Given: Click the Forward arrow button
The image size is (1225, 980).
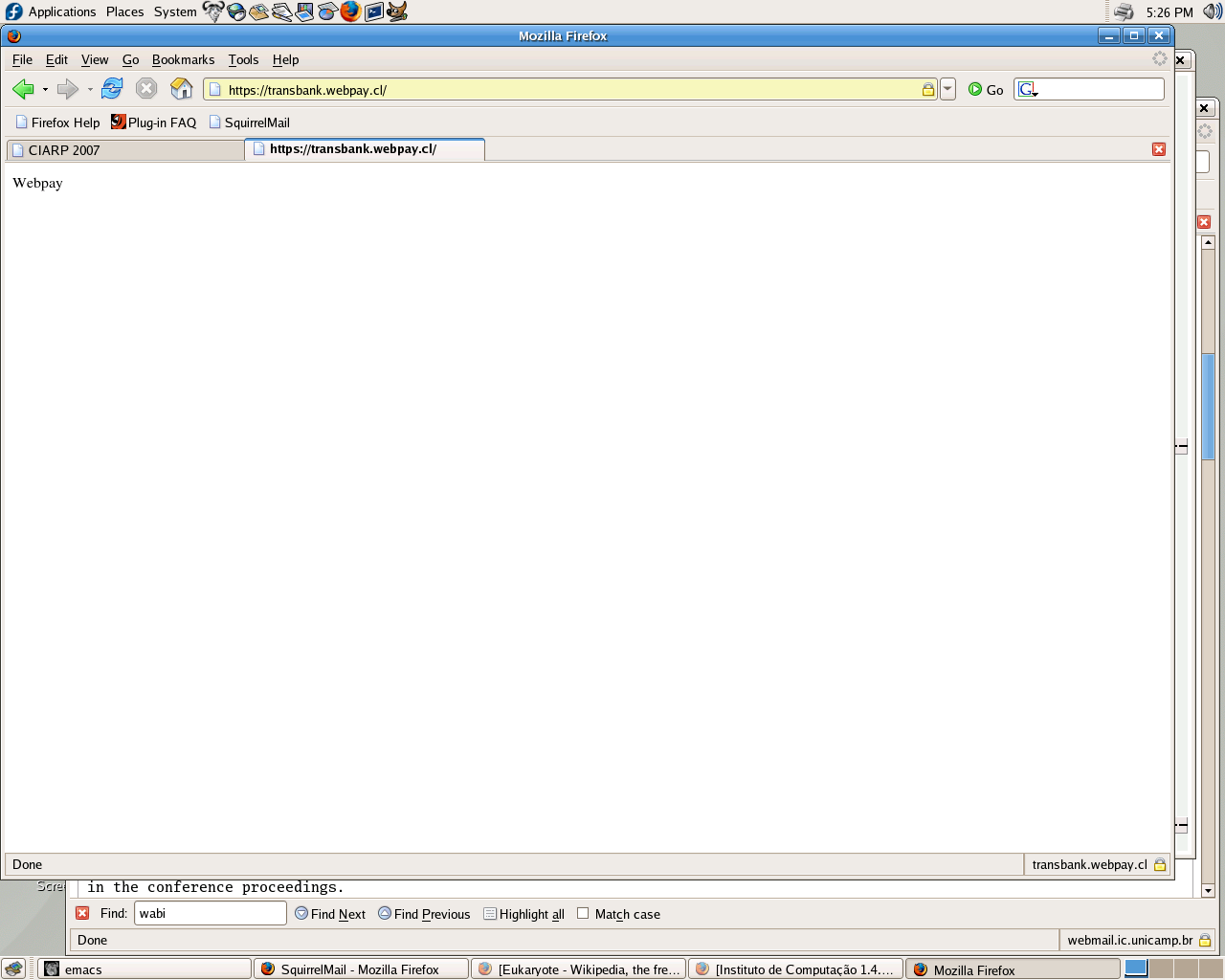Looking at the screenshot, I should 67,89.
